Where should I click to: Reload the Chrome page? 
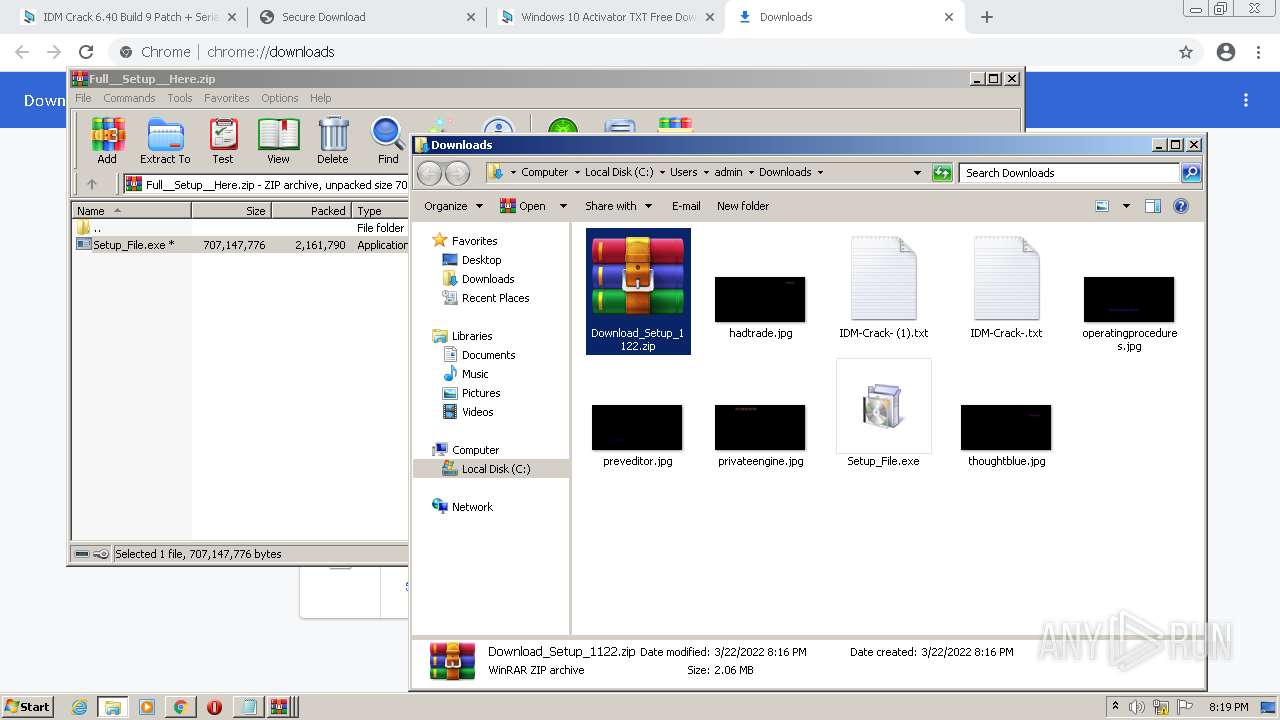[86, 52]
